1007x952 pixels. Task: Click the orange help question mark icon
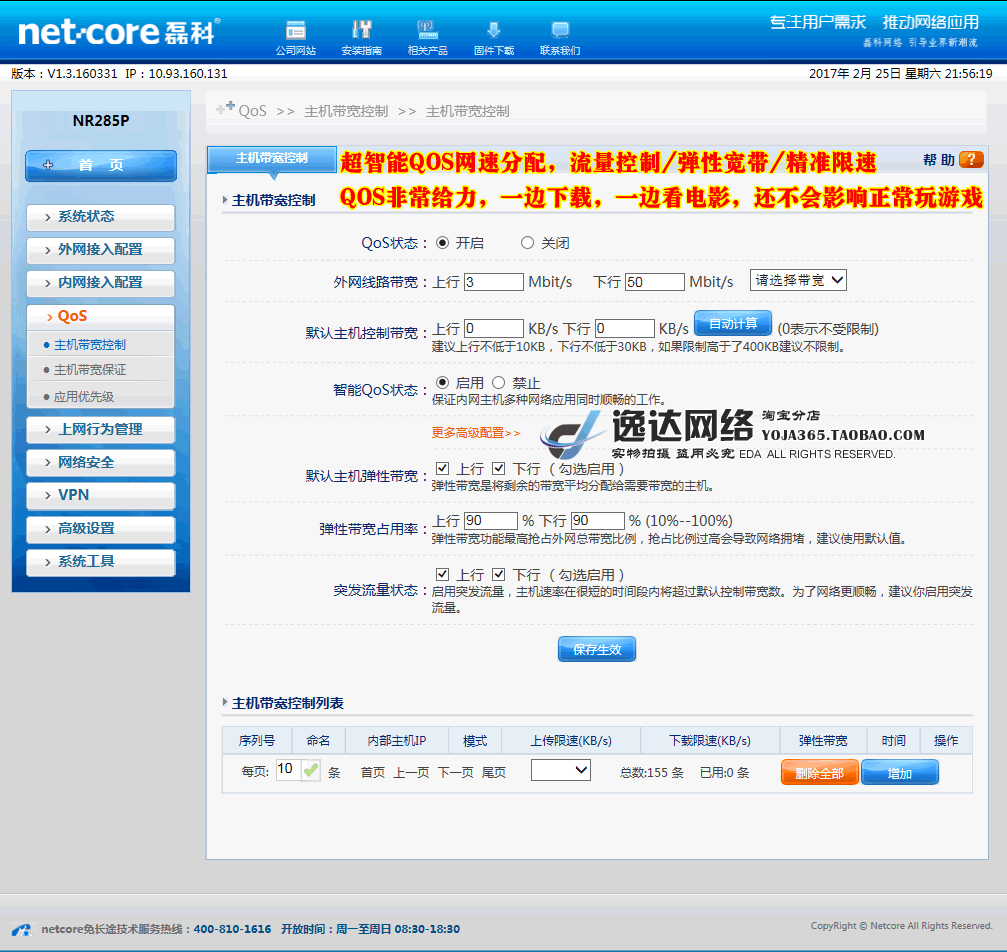971,159
